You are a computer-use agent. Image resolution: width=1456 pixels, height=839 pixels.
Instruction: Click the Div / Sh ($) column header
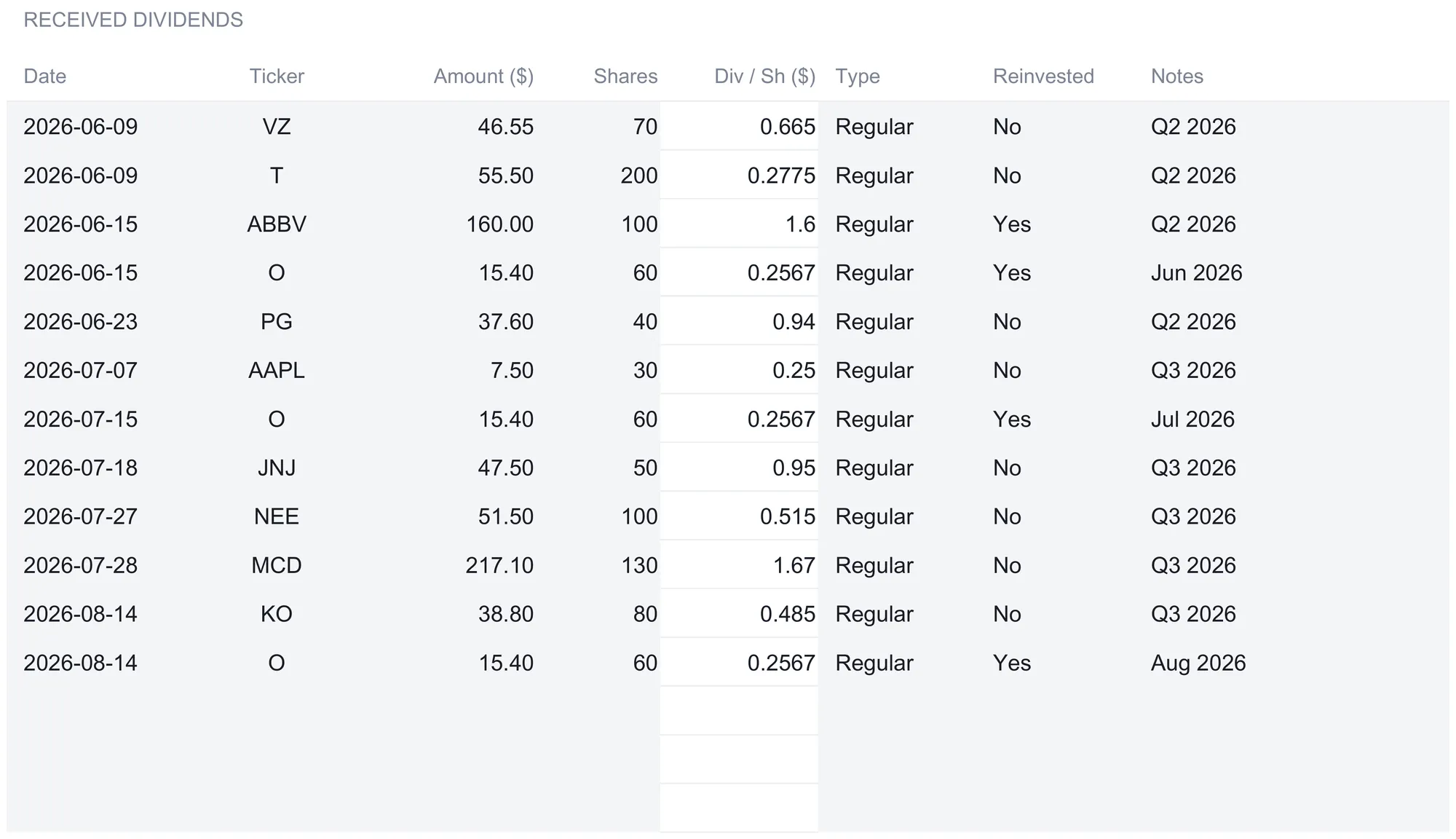pos(764,76)
